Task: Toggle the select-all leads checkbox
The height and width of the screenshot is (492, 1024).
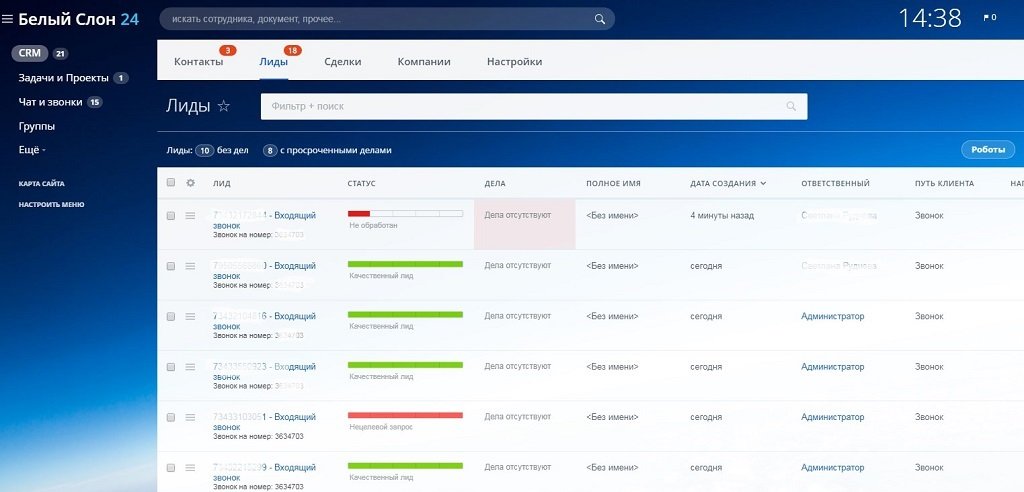Action: point(171,183)
